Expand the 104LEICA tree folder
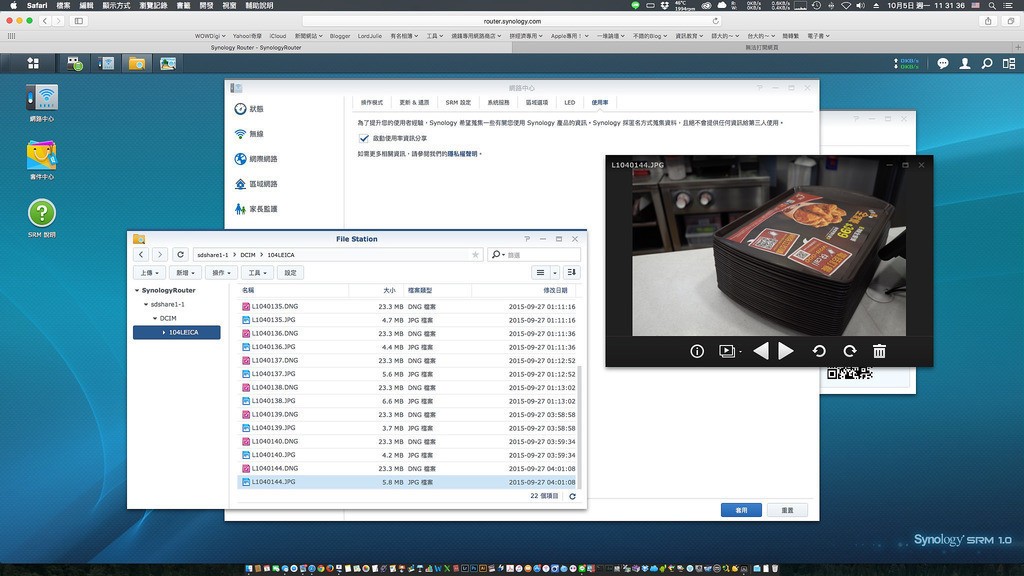 pyautogui.click(x=164, y=332)
